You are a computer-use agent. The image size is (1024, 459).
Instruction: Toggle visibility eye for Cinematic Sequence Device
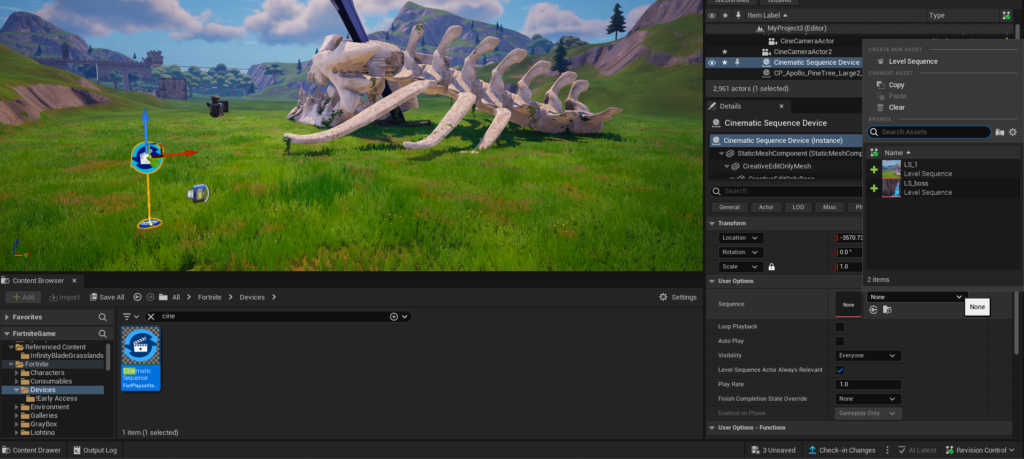click(x=712, y=63)
